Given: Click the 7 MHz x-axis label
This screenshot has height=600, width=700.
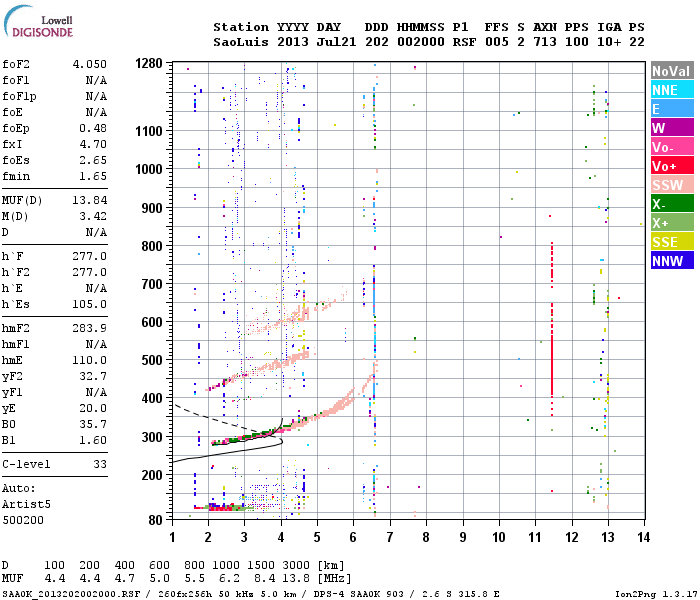Looking at the screenshot, I should tap(390, 537).
